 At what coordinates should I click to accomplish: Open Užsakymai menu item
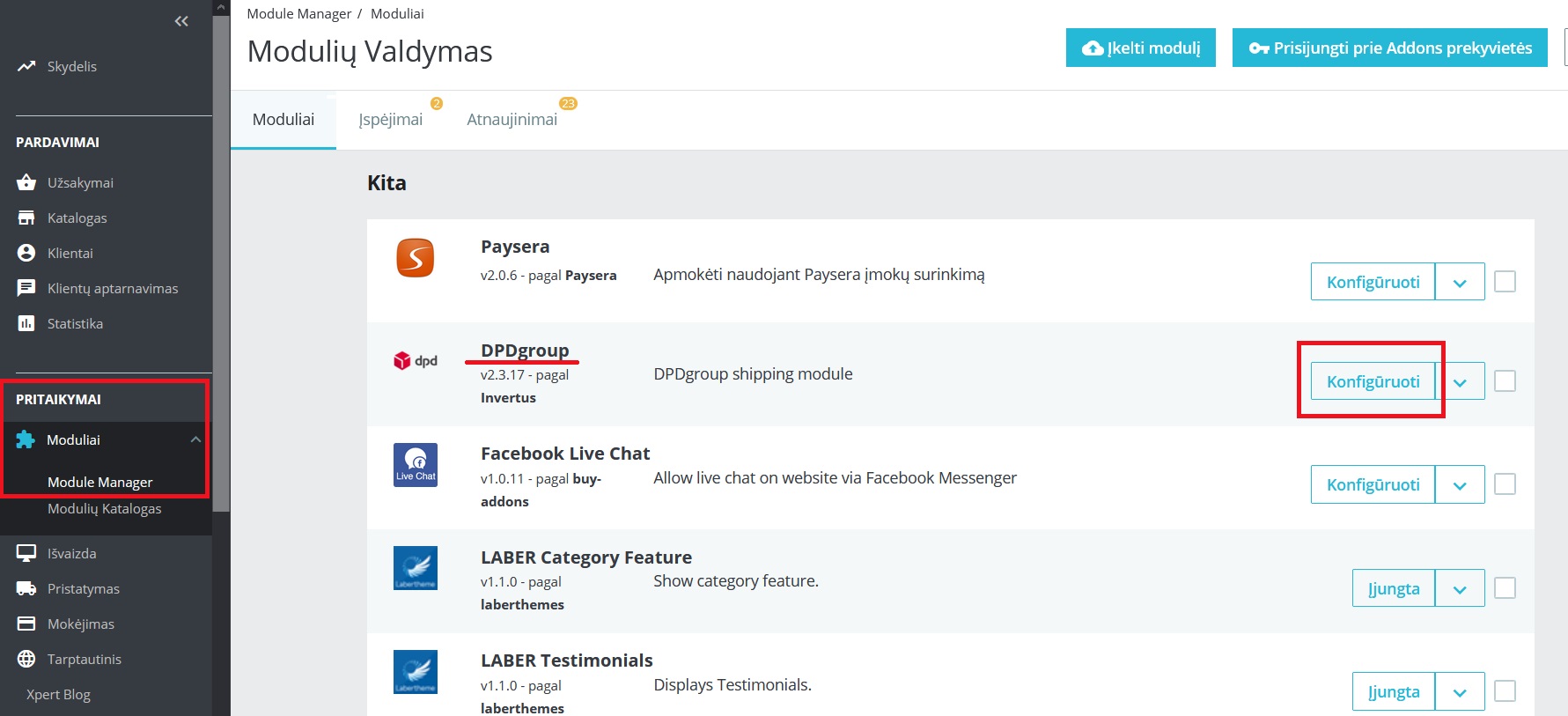(80, 182)
